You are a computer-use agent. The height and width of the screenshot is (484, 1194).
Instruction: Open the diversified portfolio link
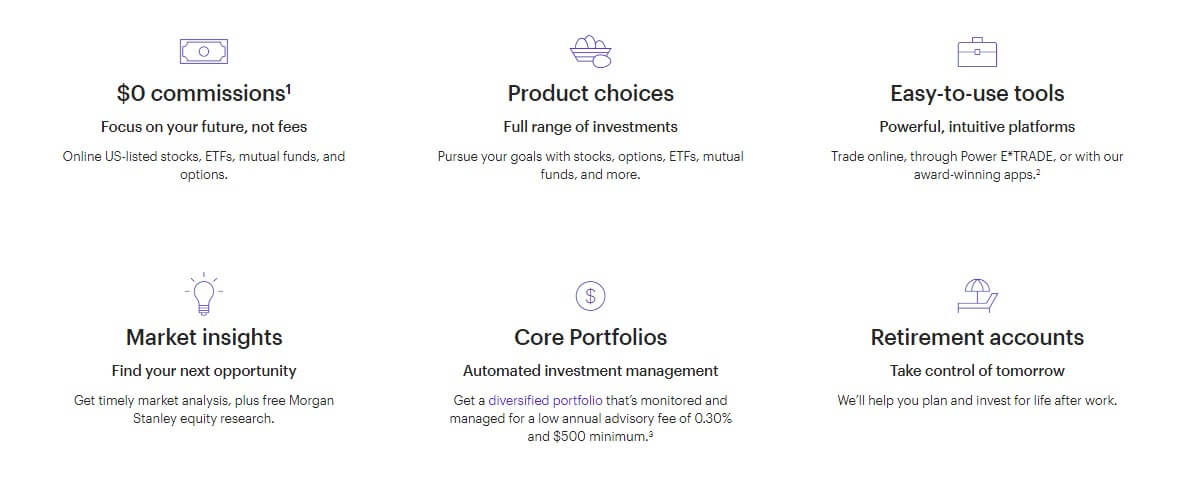pyautogui.click(x=546, y=400)
